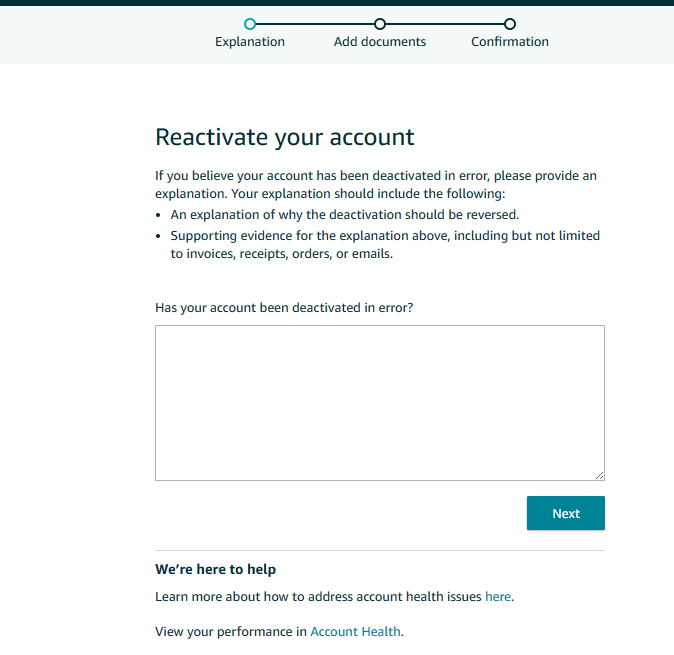Click the 'Reactivate your account' heading
674x655 pixels.
[285, 138]
